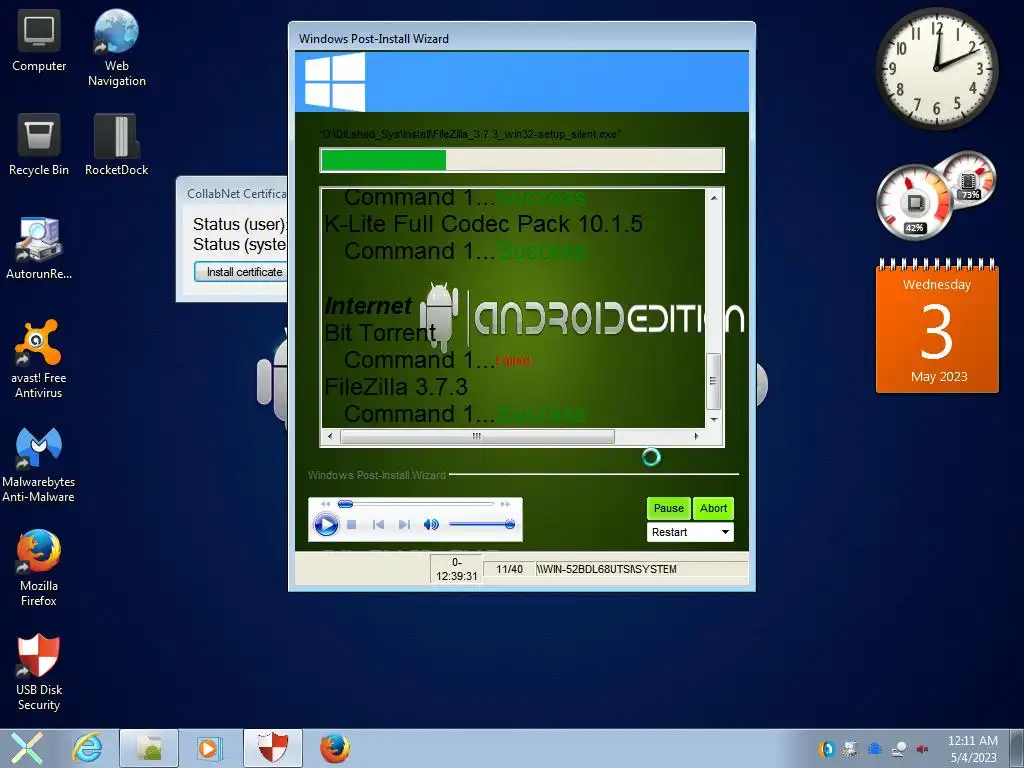Stop playback in the wizard media player

point(351,524)
